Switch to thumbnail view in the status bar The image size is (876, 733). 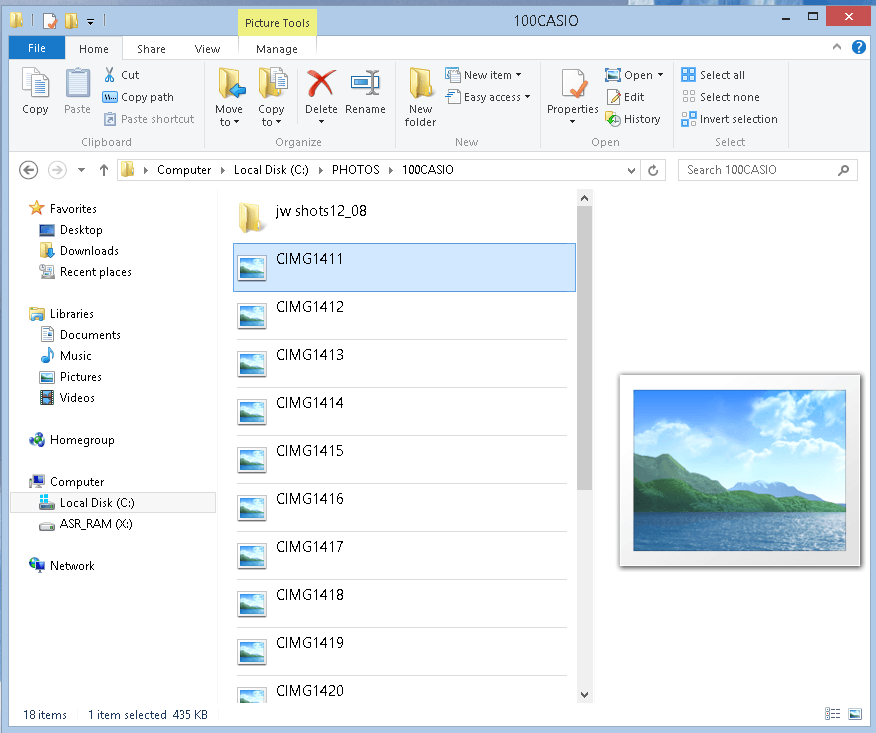click(855, 714)
